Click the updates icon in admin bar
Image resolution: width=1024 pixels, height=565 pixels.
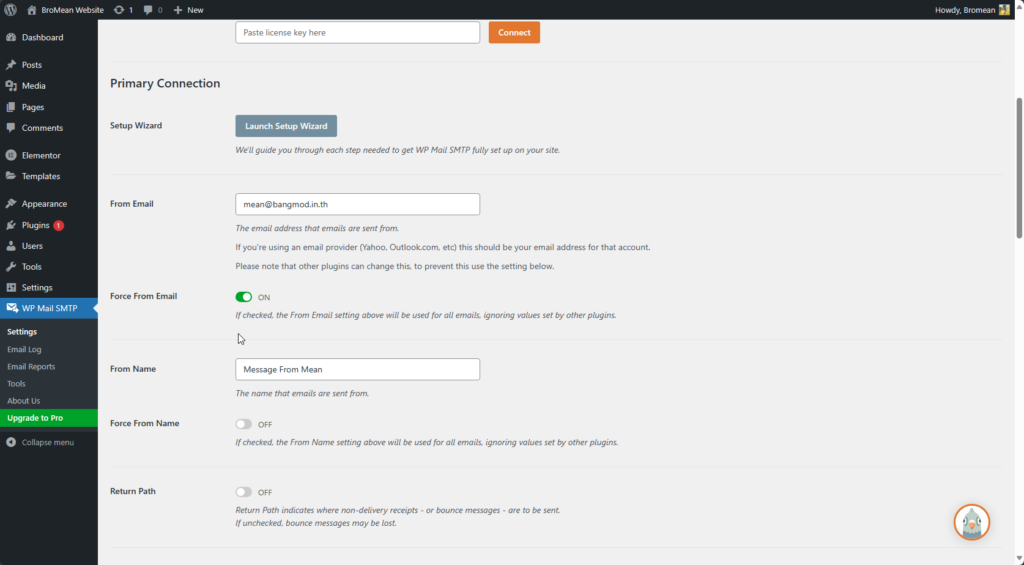(x=120, y=9)
